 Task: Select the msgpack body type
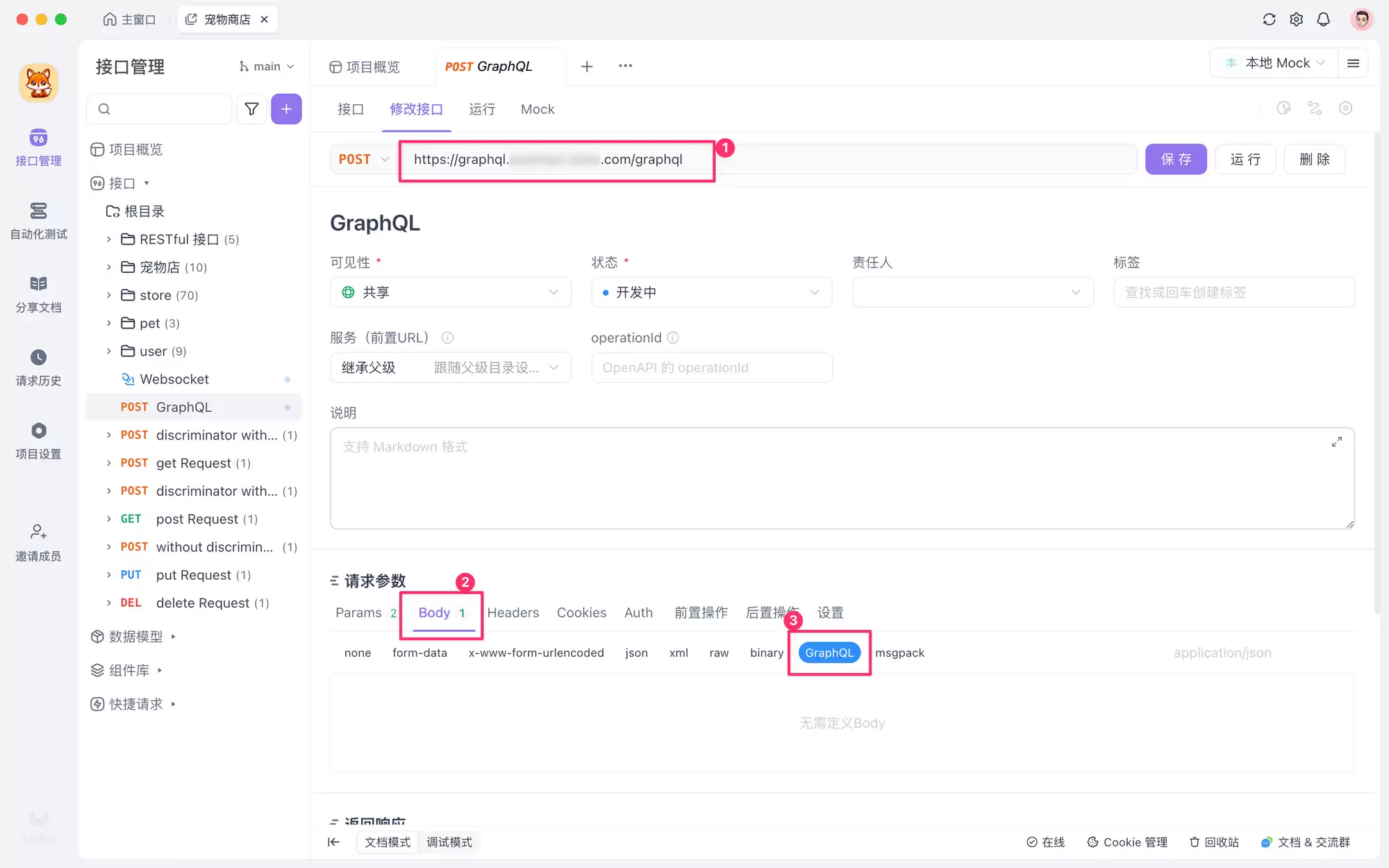point(899,653)
